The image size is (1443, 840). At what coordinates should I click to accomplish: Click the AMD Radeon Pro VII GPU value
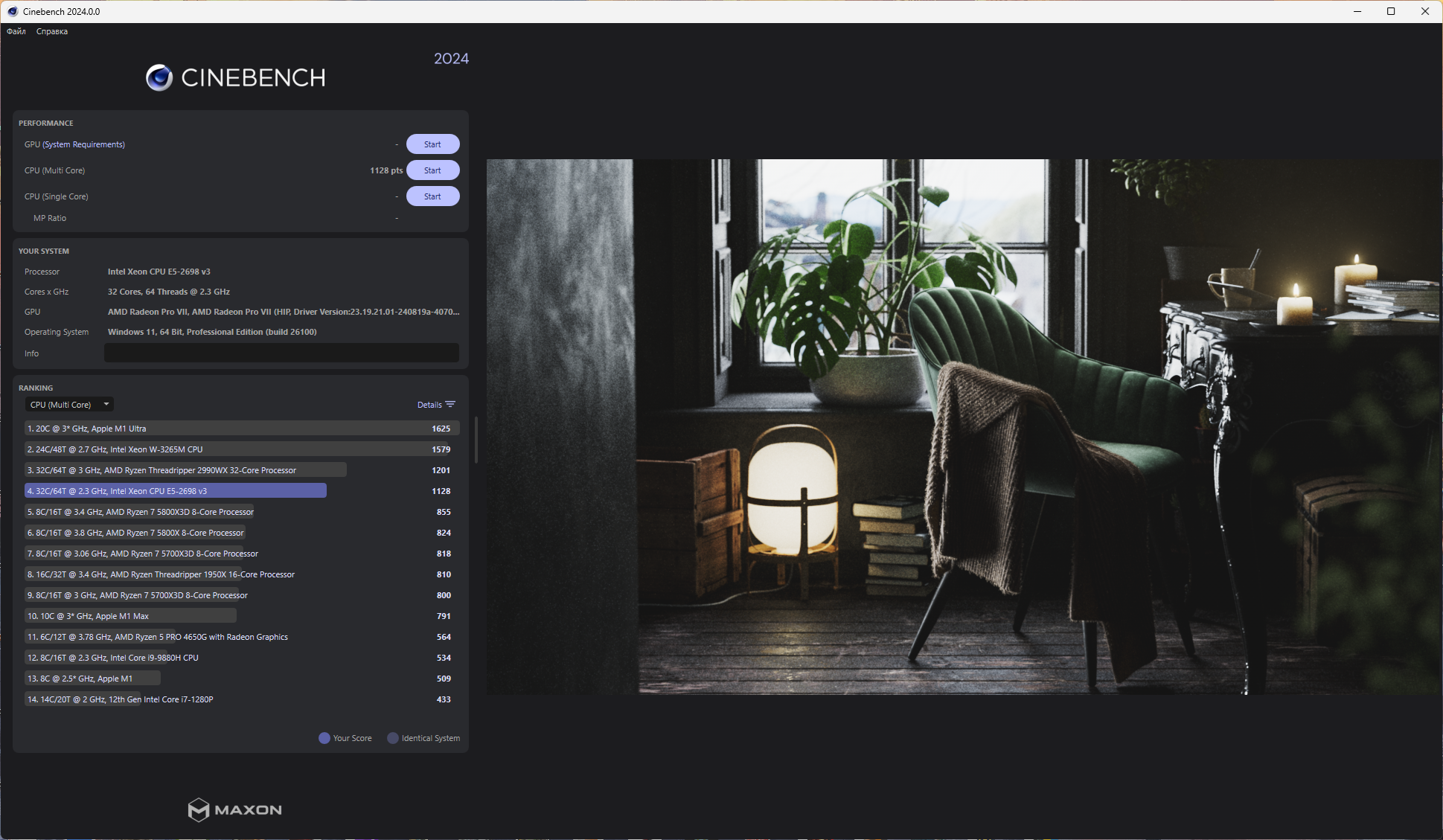[x=284, y=312]
